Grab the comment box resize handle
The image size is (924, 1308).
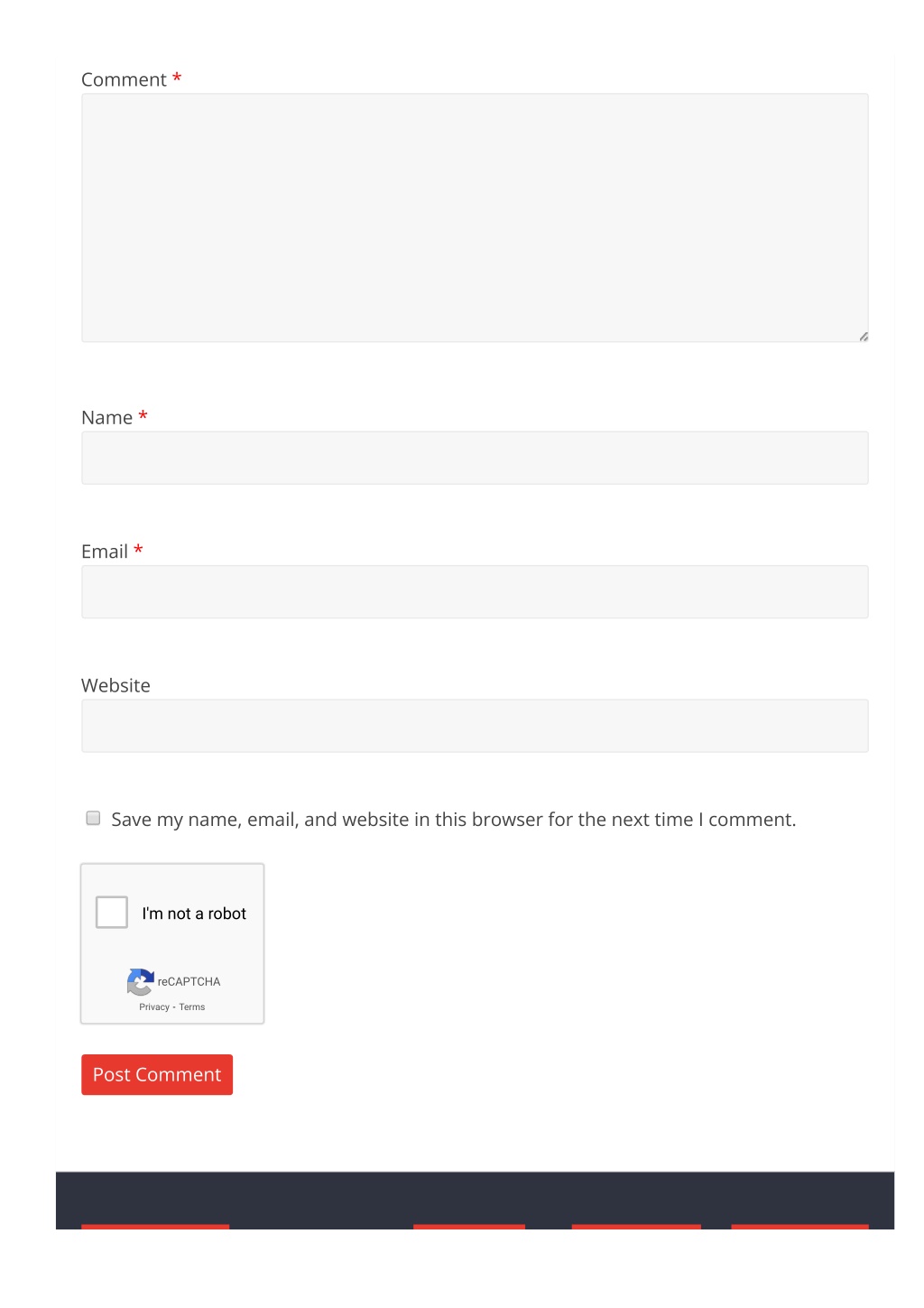point(864,337)
